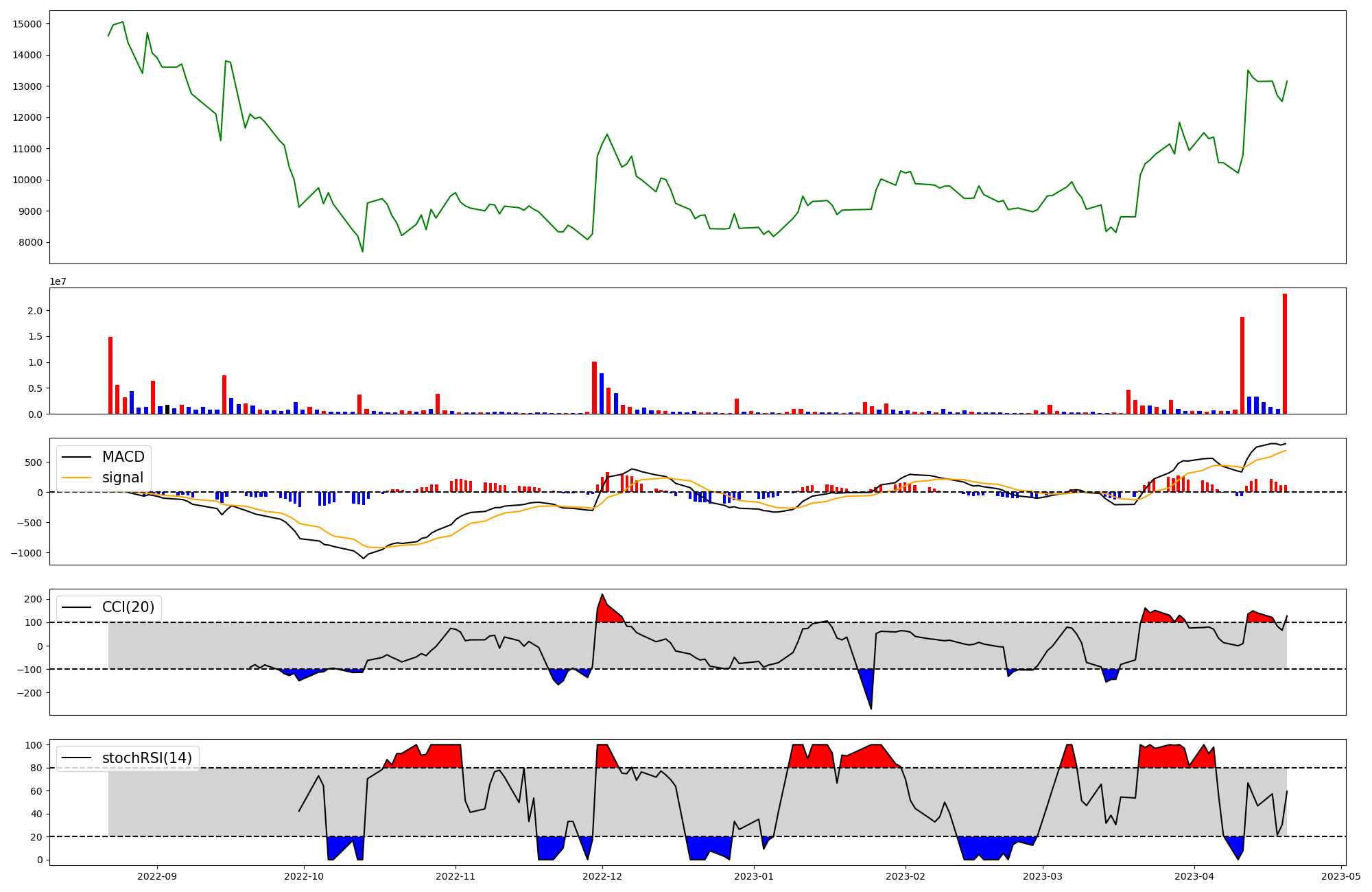Click the 2022-09 date axis label
This screenshot has width=1372, height=892.
click(x=157, y=876)
